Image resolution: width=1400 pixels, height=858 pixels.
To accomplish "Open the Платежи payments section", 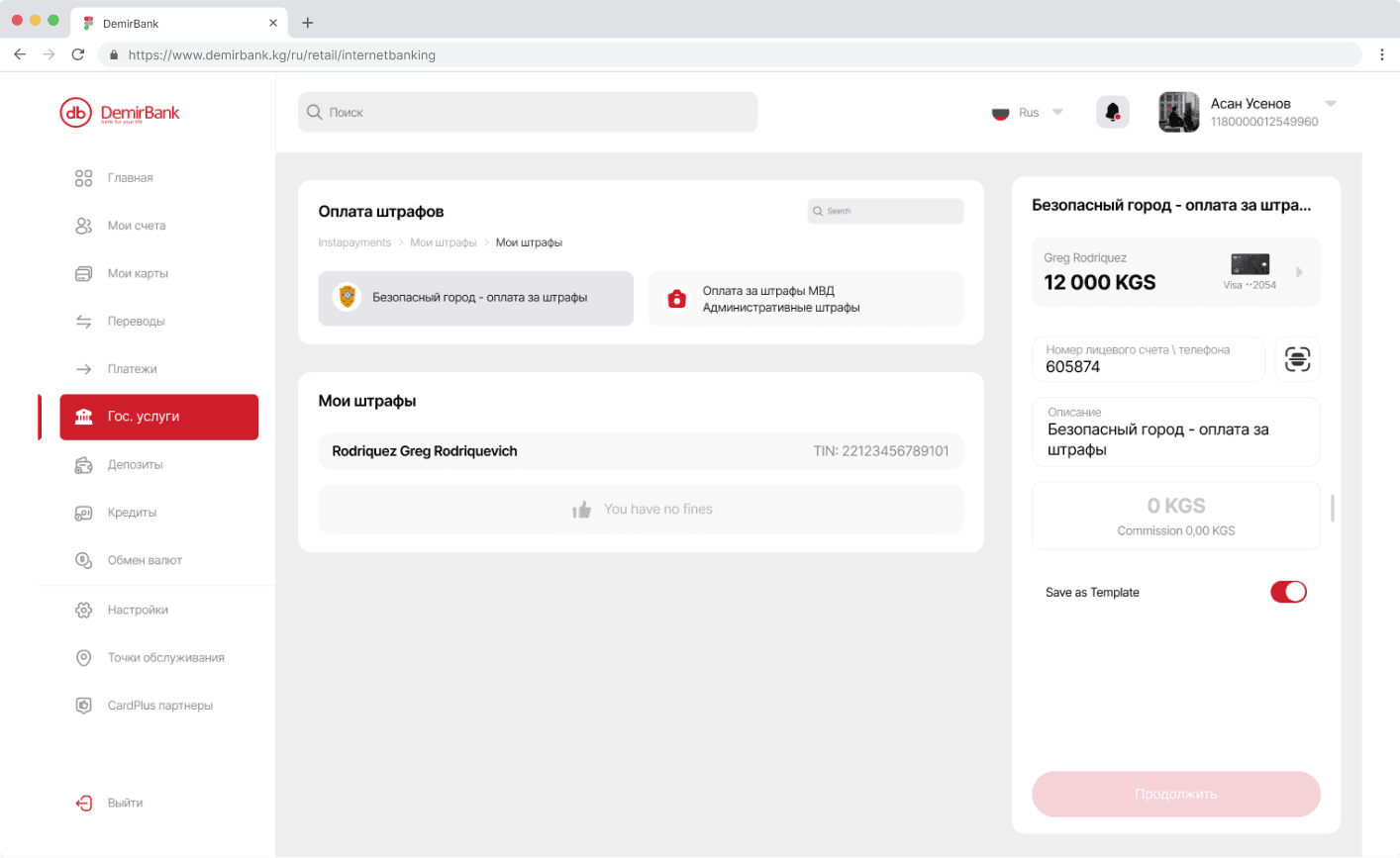I will point(133,369).
